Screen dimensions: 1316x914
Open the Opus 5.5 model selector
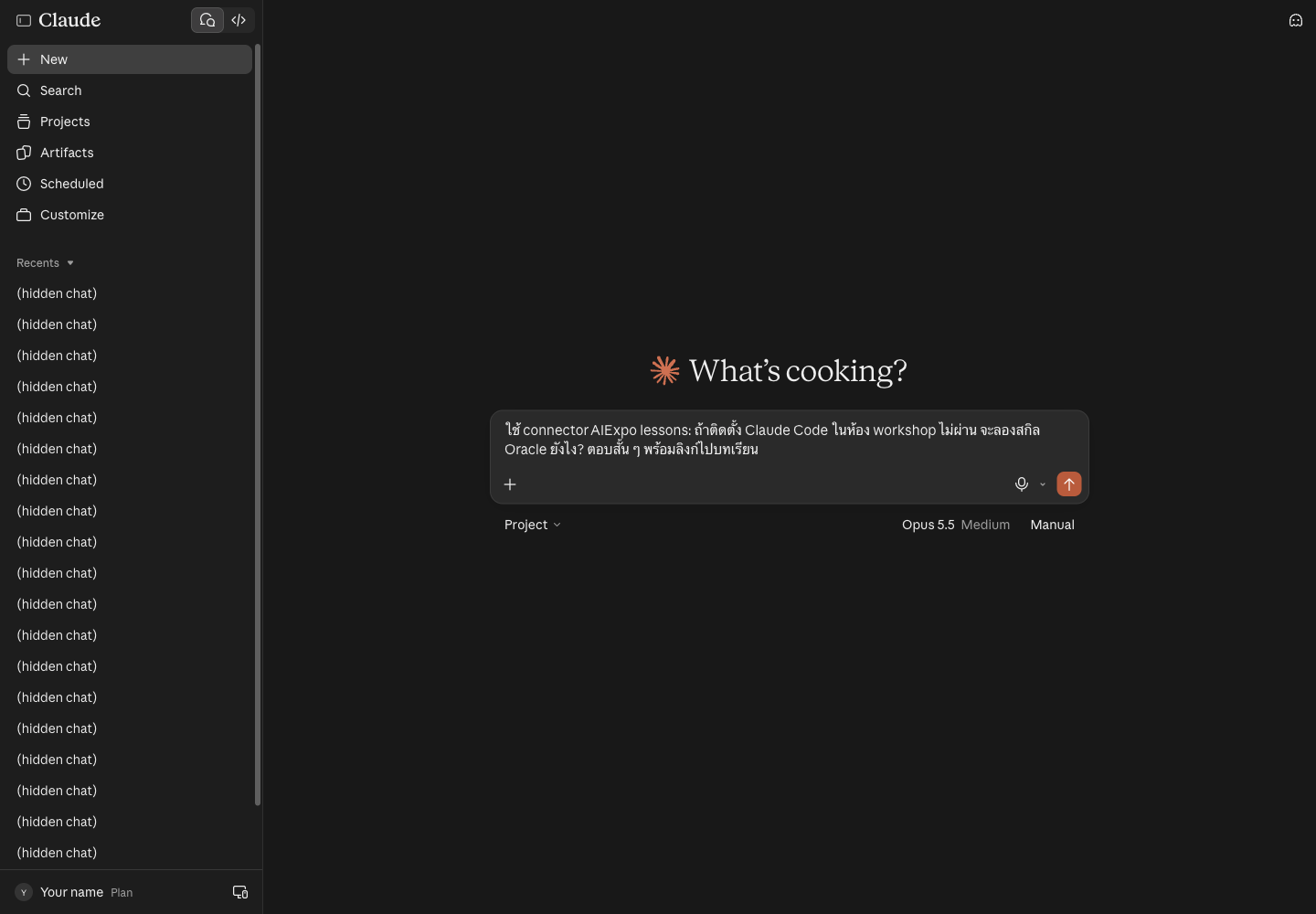pos(956,525)
